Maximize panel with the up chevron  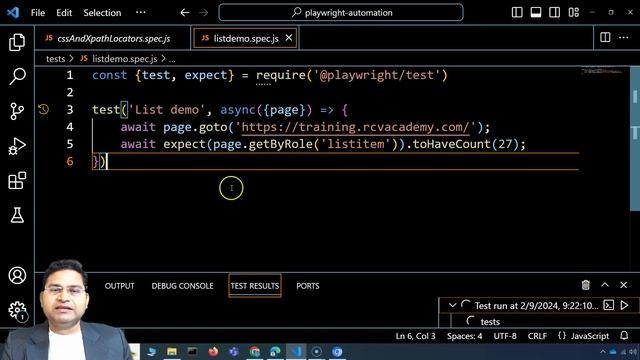(x=604, y=285)
